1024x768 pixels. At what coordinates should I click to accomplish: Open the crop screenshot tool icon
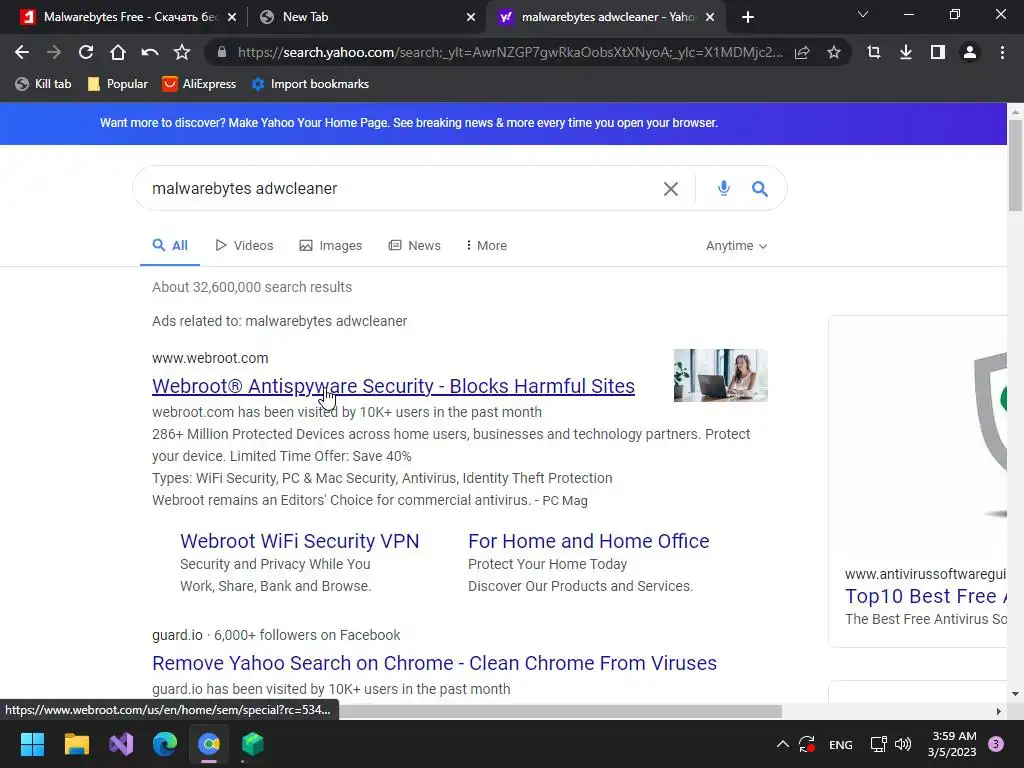coord(874,52)
